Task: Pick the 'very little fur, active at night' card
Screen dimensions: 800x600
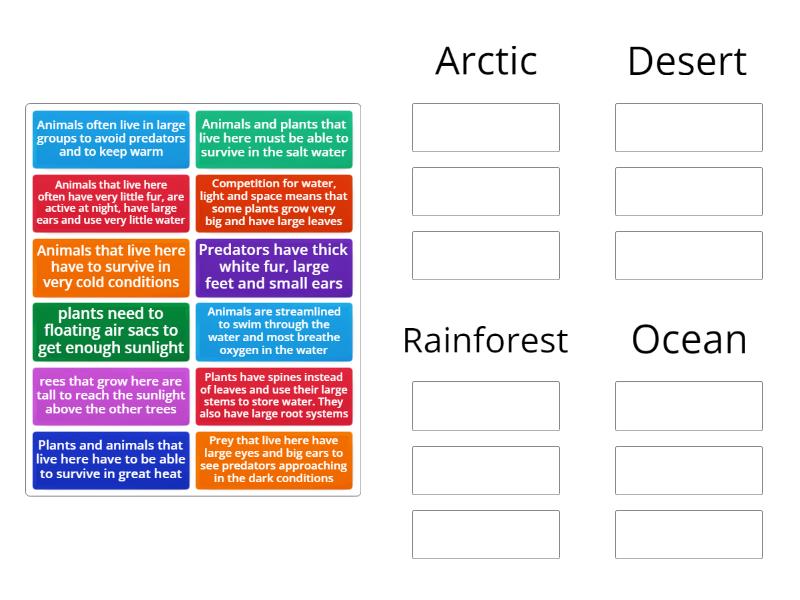Action: tap(111, 203)
